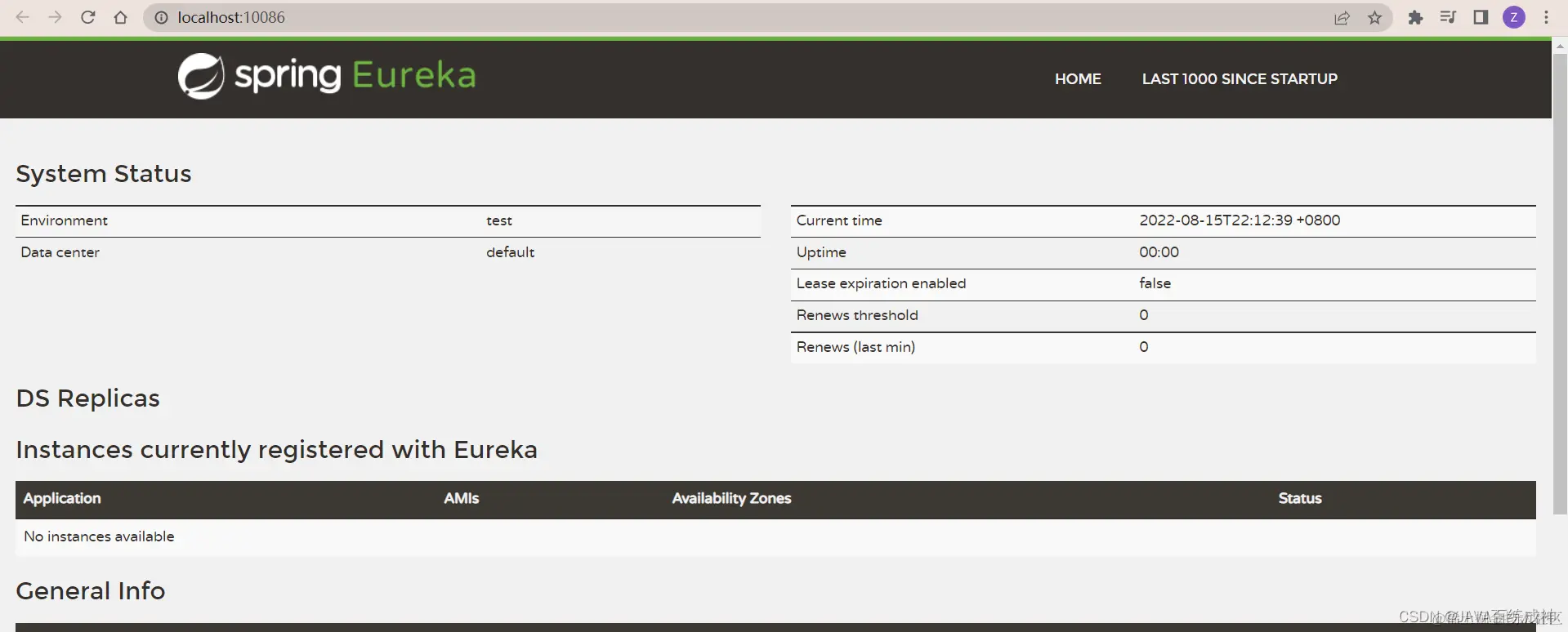1568x632 pixels.
Task: Click the Availability Zones column header
Action: (x=731, y=498)
